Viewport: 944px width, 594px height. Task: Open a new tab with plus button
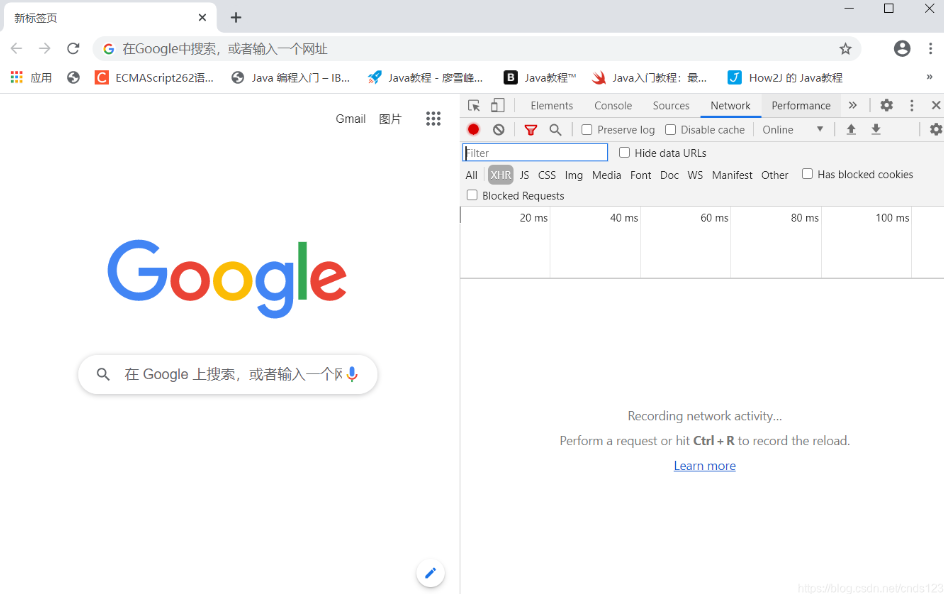click(x=236, y=17)
